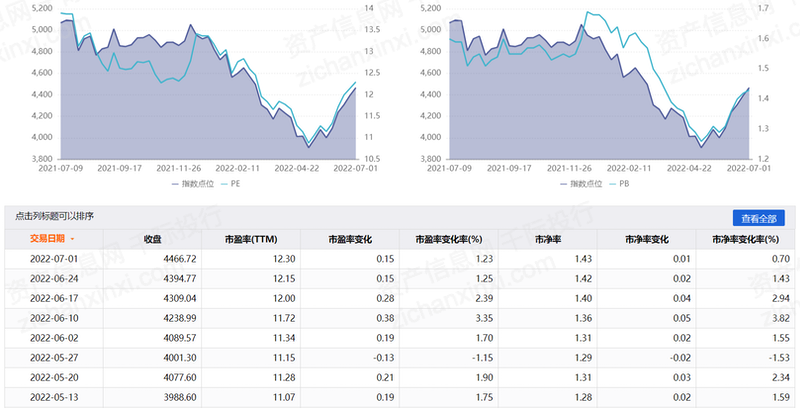Sort by the 市净率 column header

(547, 240)
